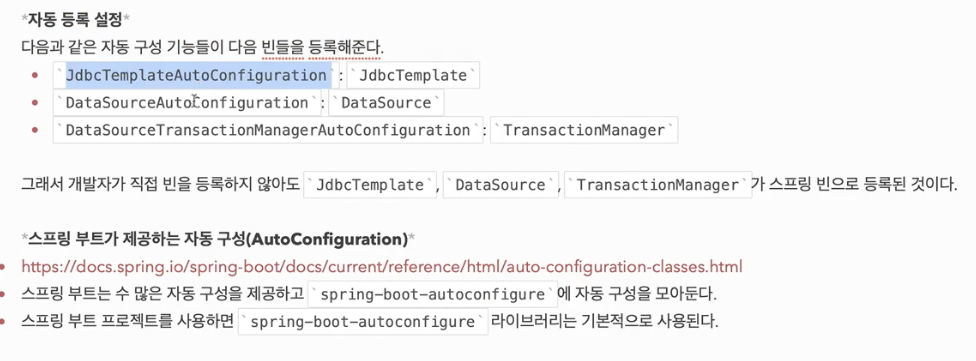Click DataSourceAutoConfiguration code text
976x361 pixels.
point(187,103)
